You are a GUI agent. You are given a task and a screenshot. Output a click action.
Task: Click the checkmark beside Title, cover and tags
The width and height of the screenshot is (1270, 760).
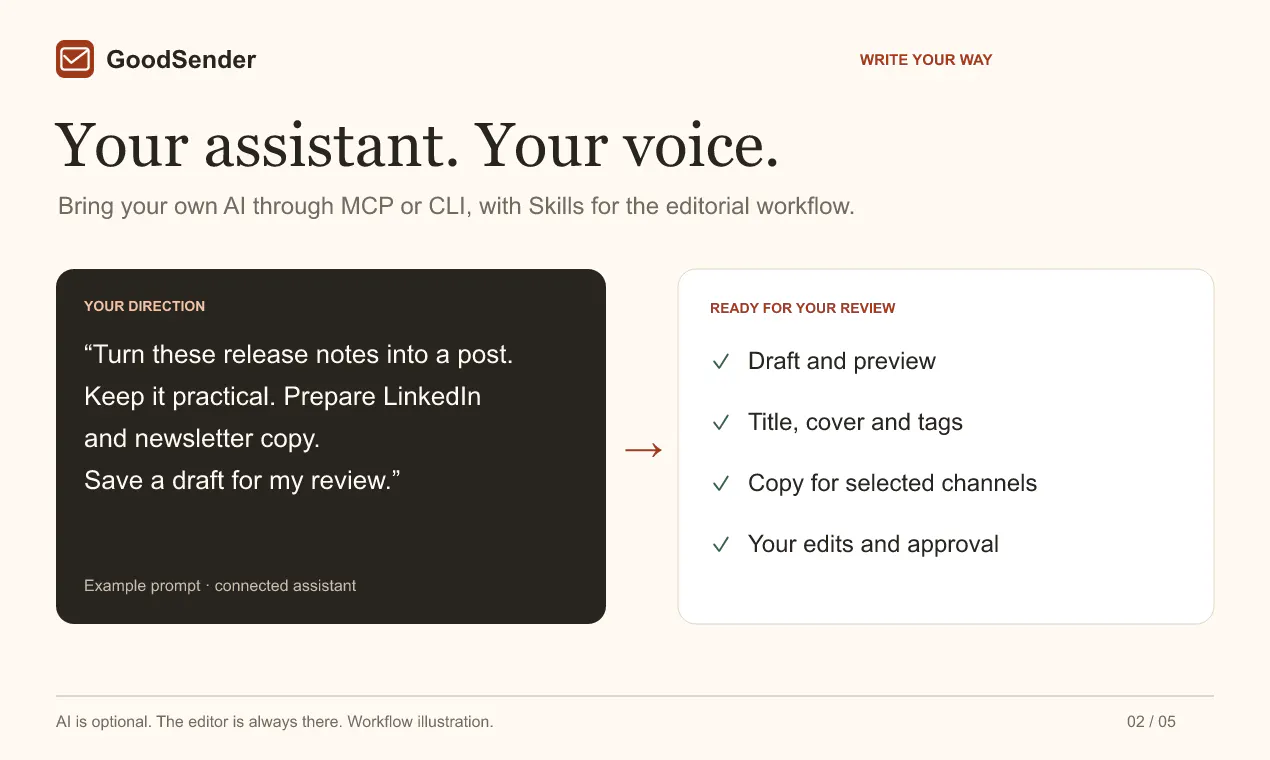pyautogui.click(x=720, y=423)
